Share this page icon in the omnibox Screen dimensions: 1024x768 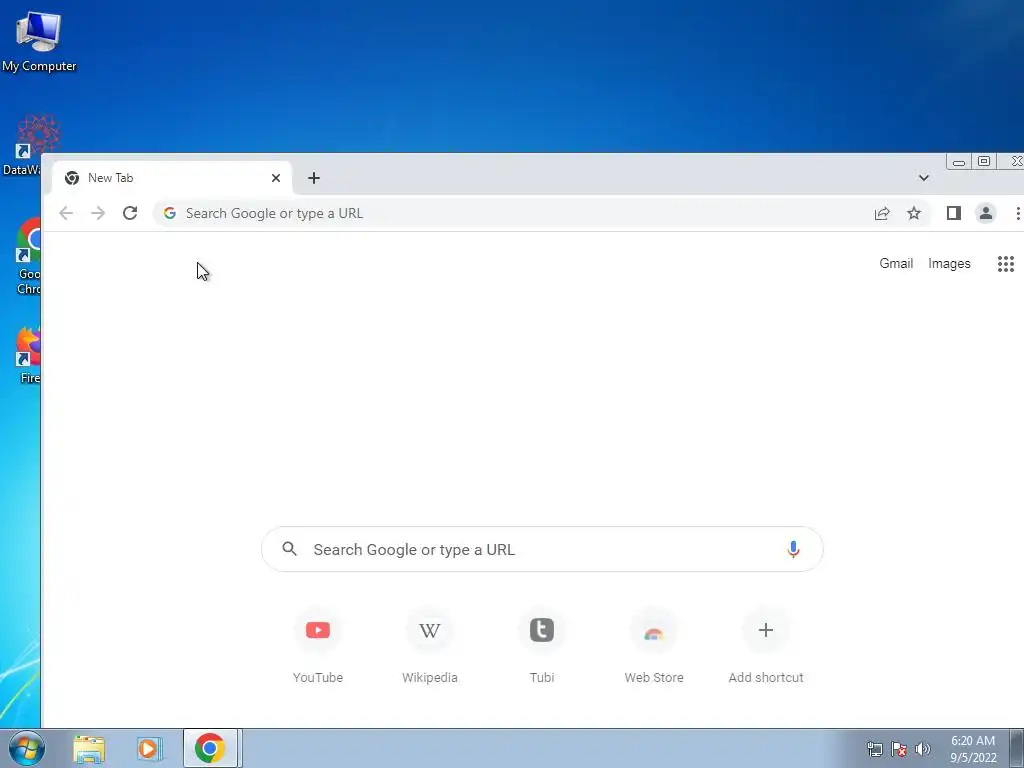point(882,213)
